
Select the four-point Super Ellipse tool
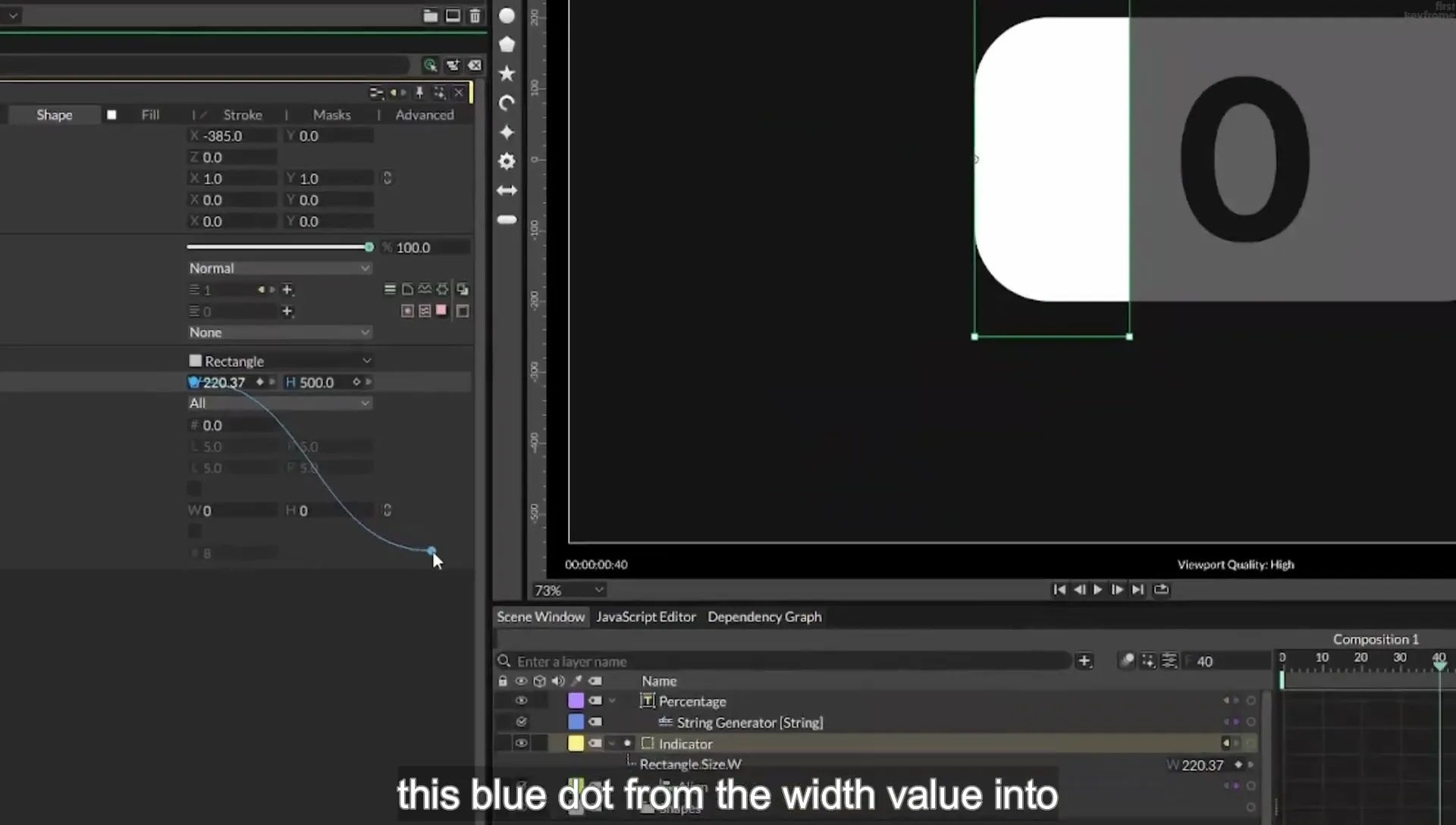(x=507, y=132)
